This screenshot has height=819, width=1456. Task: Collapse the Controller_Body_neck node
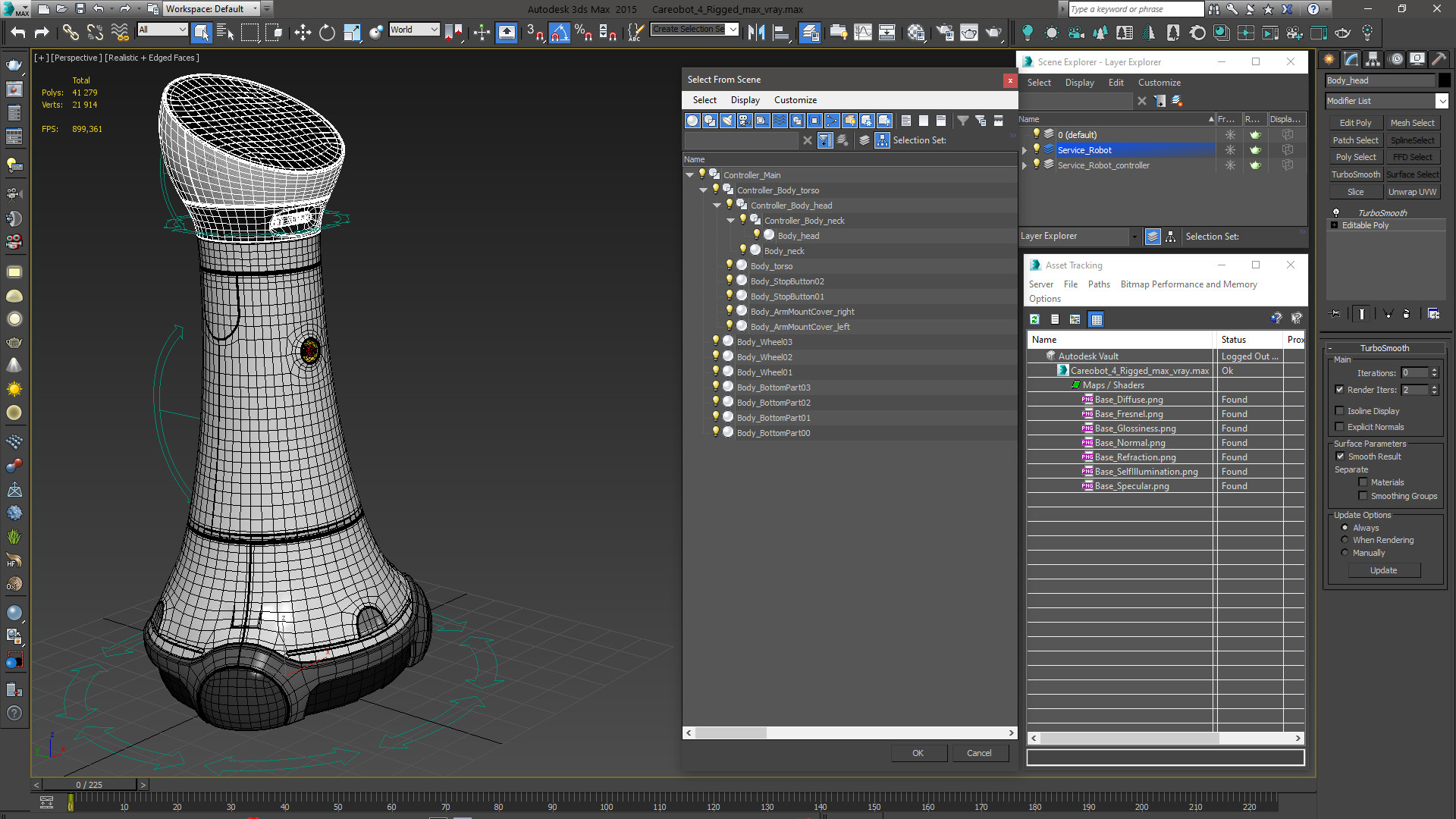coord(730,221)
